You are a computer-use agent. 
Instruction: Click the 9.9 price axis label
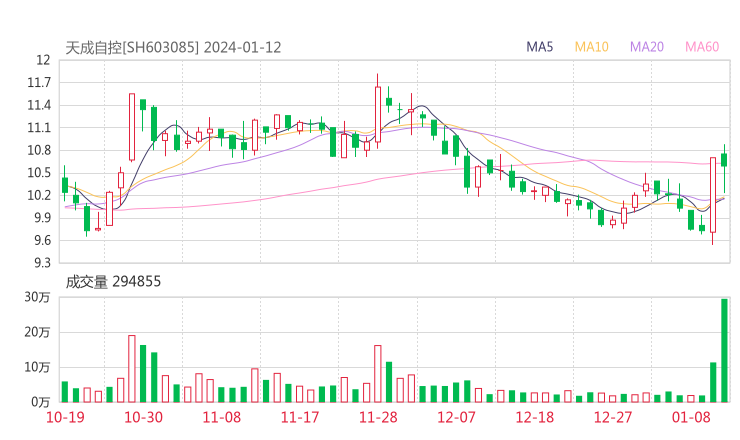[x=42, y=218]
